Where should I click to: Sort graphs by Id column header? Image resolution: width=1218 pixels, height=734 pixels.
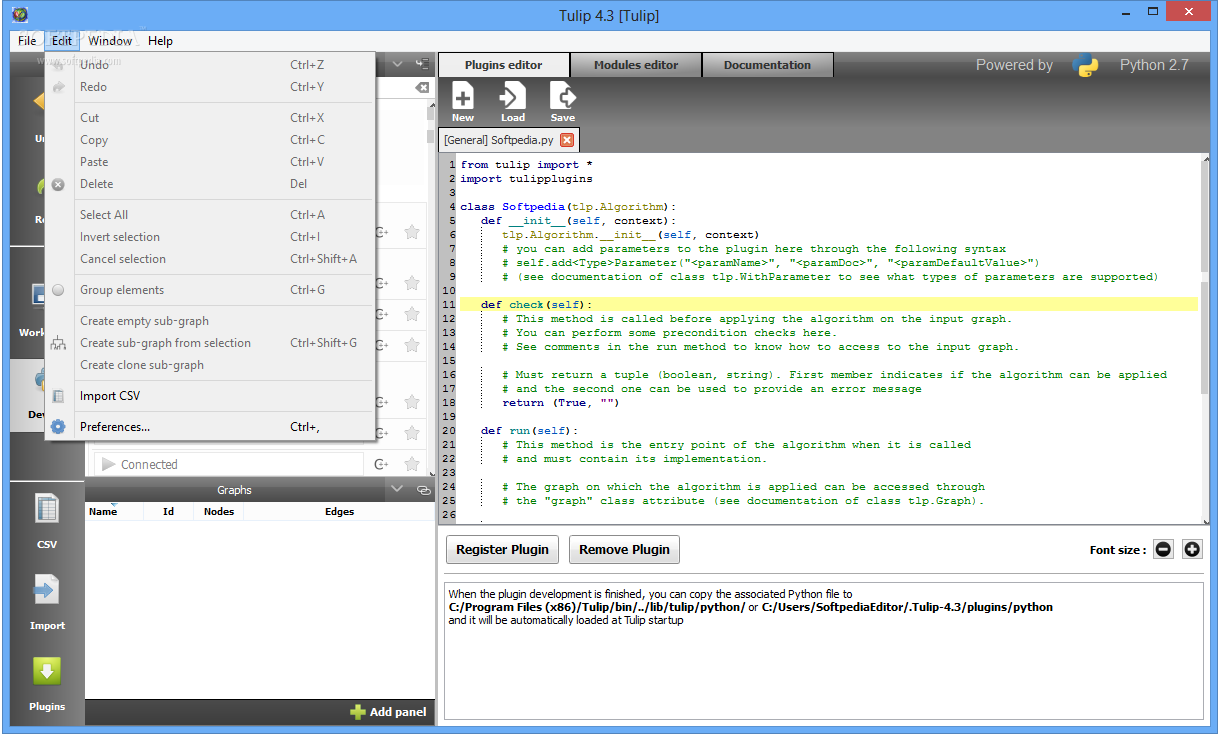pyautogui.click(x=169, y=511)
